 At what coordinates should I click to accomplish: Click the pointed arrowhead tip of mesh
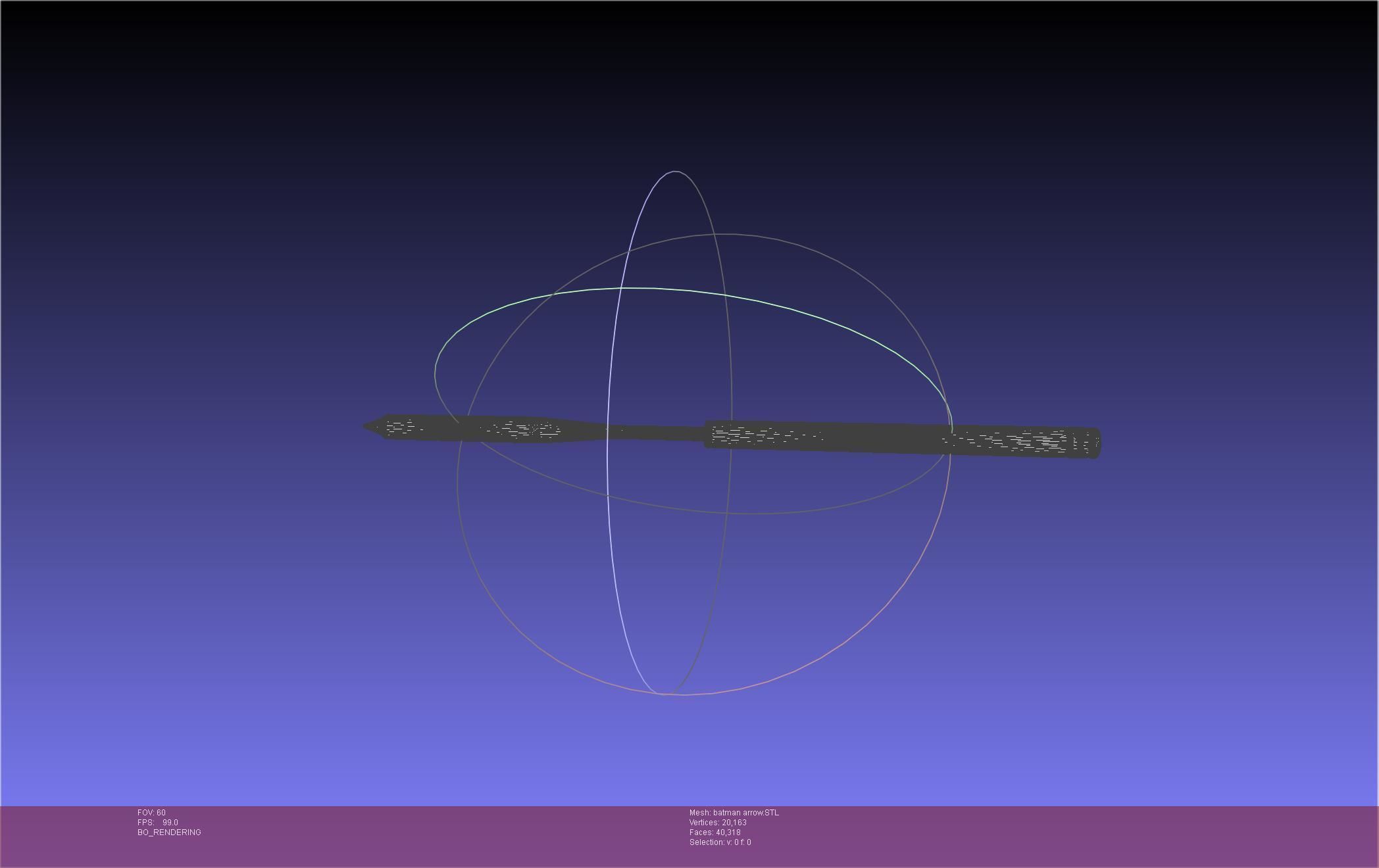pos(367,426)
